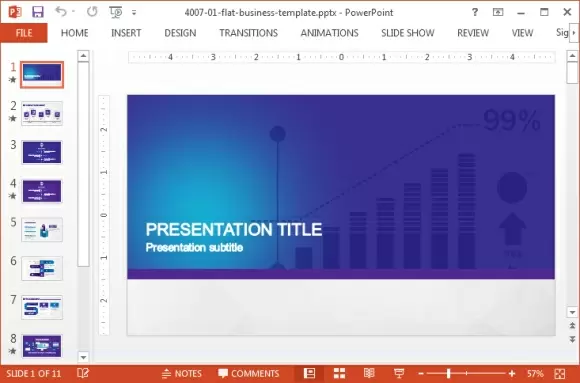The image size is (580, 383).
Task: Open the Undo history dropdown arrow
Action: [73, 12]
